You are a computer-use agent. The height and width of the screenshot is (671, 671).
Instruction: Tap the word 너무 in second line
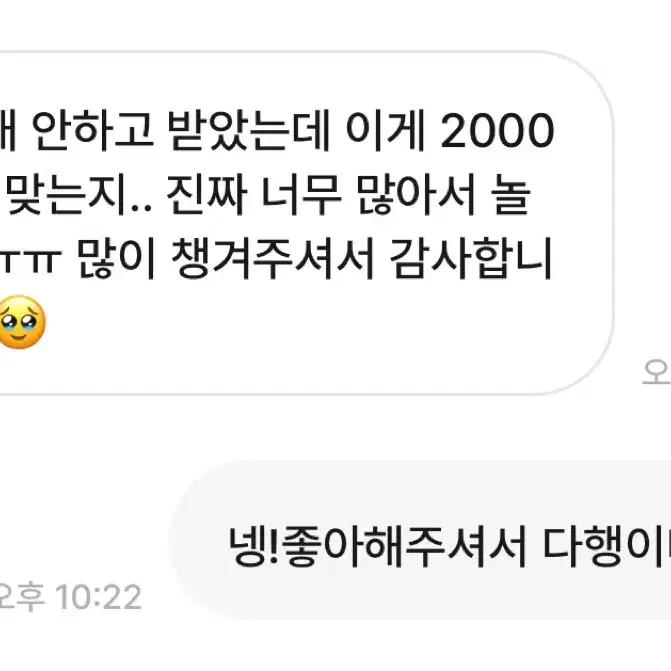tap(301, 195)
